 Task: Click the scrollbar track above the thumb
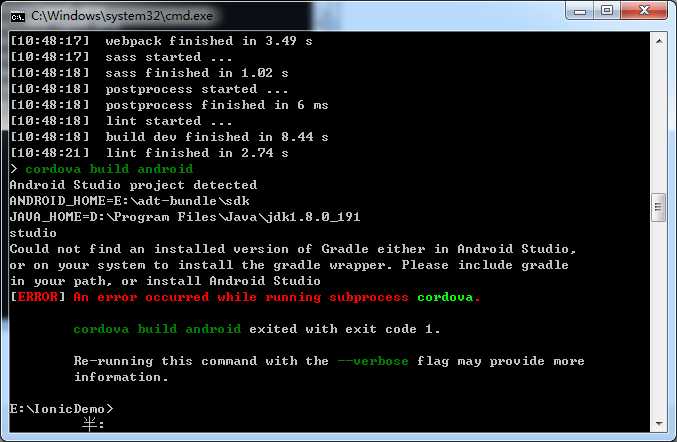[x=658, y=121]
